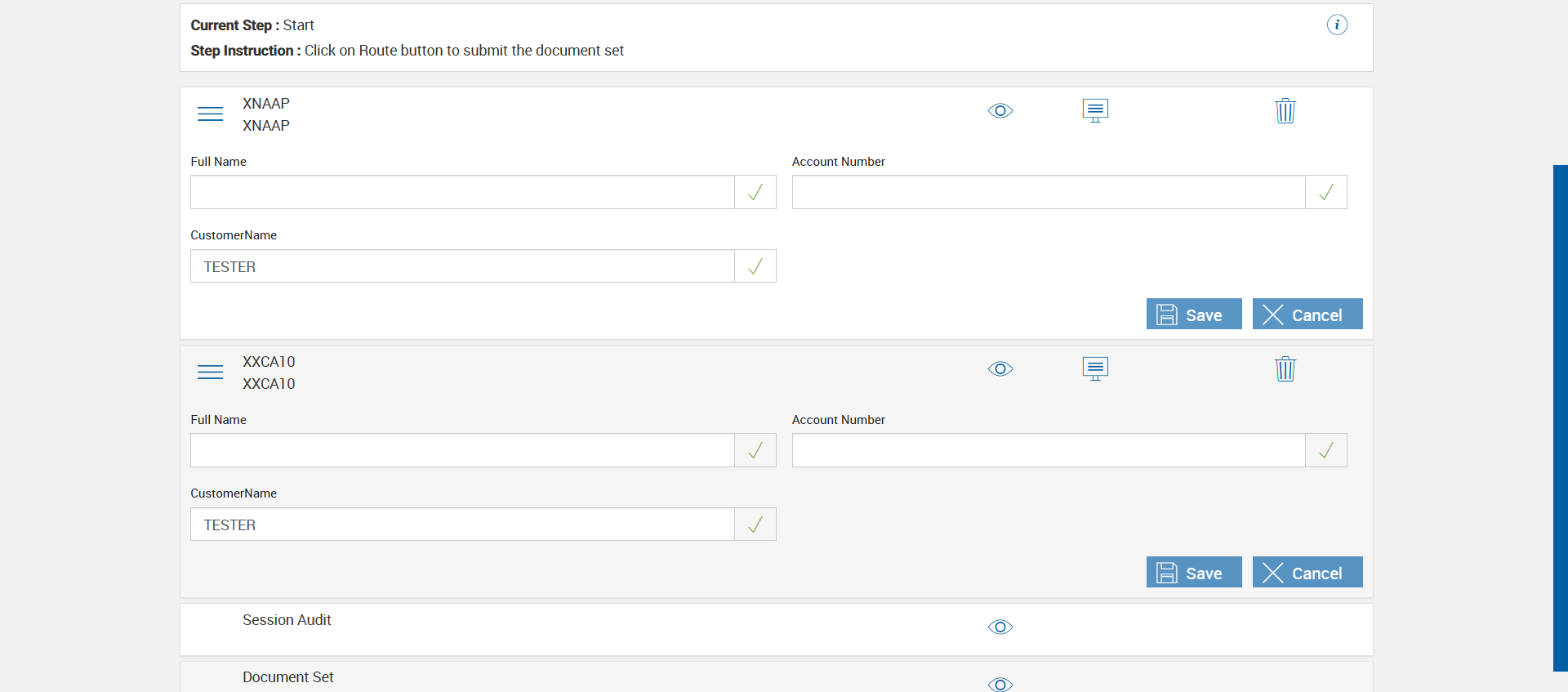1568x692 pixels.
Task: Confirm the XXCA10 CustomerName checkmark
Action: pyautogui.click(x=755, y=525)
